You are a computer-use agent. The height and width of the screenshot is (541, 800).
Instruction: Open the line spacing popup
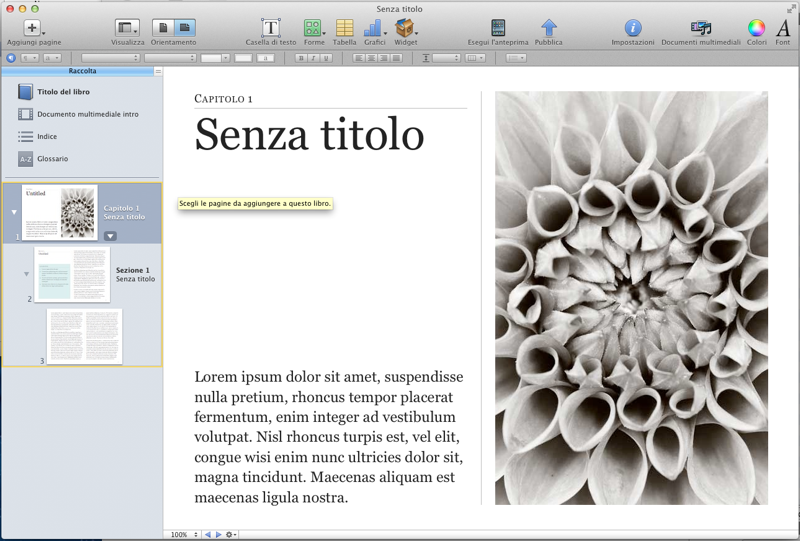[x=446, y=58]
